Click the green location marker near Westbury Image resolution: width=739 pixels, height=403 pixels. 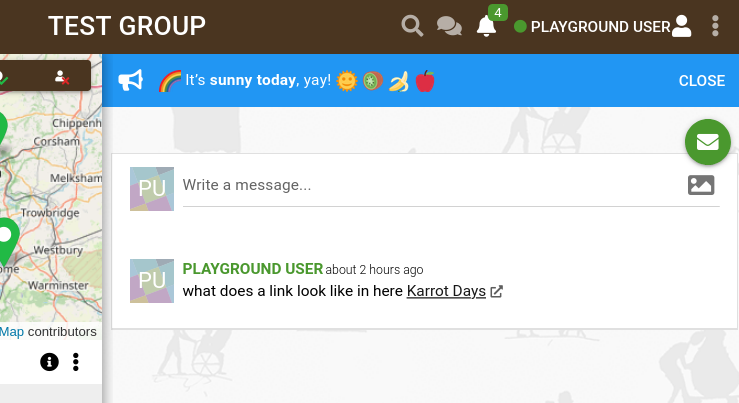6,240
